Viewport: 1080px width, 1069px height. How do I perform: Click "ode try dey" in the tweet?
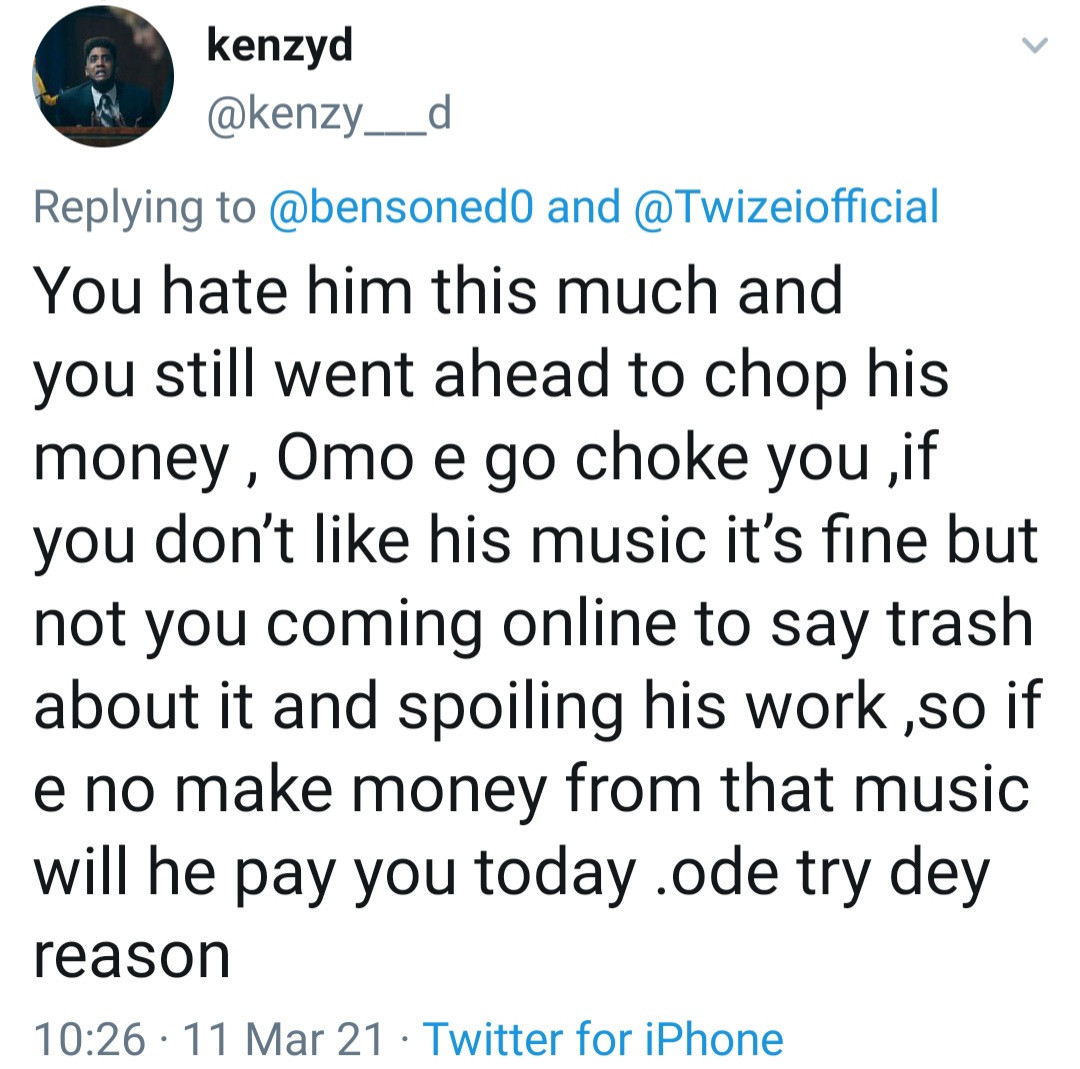coord(822,872)
